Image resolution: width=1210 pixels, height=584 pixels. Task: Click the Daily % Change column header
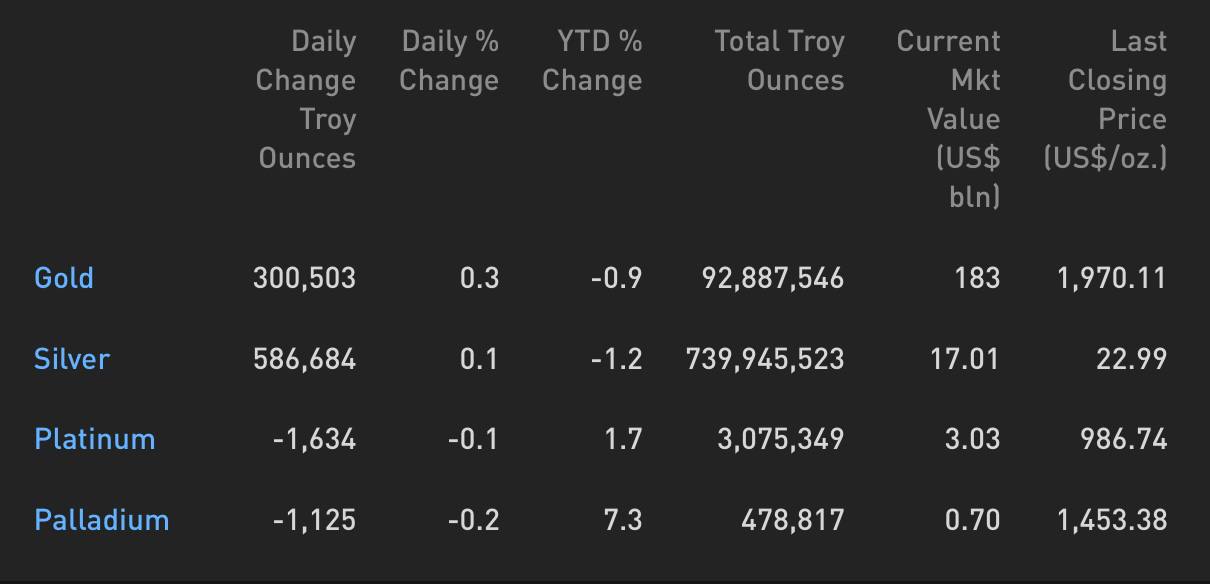[449, 61]
